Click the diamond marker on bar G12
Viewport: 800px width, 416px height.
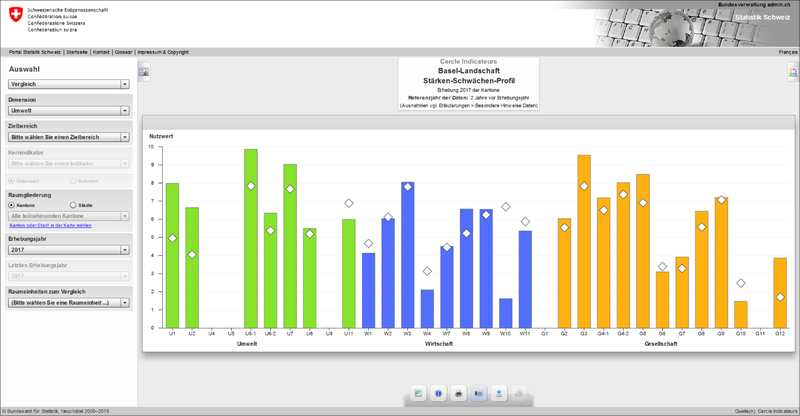coord(780,297)
